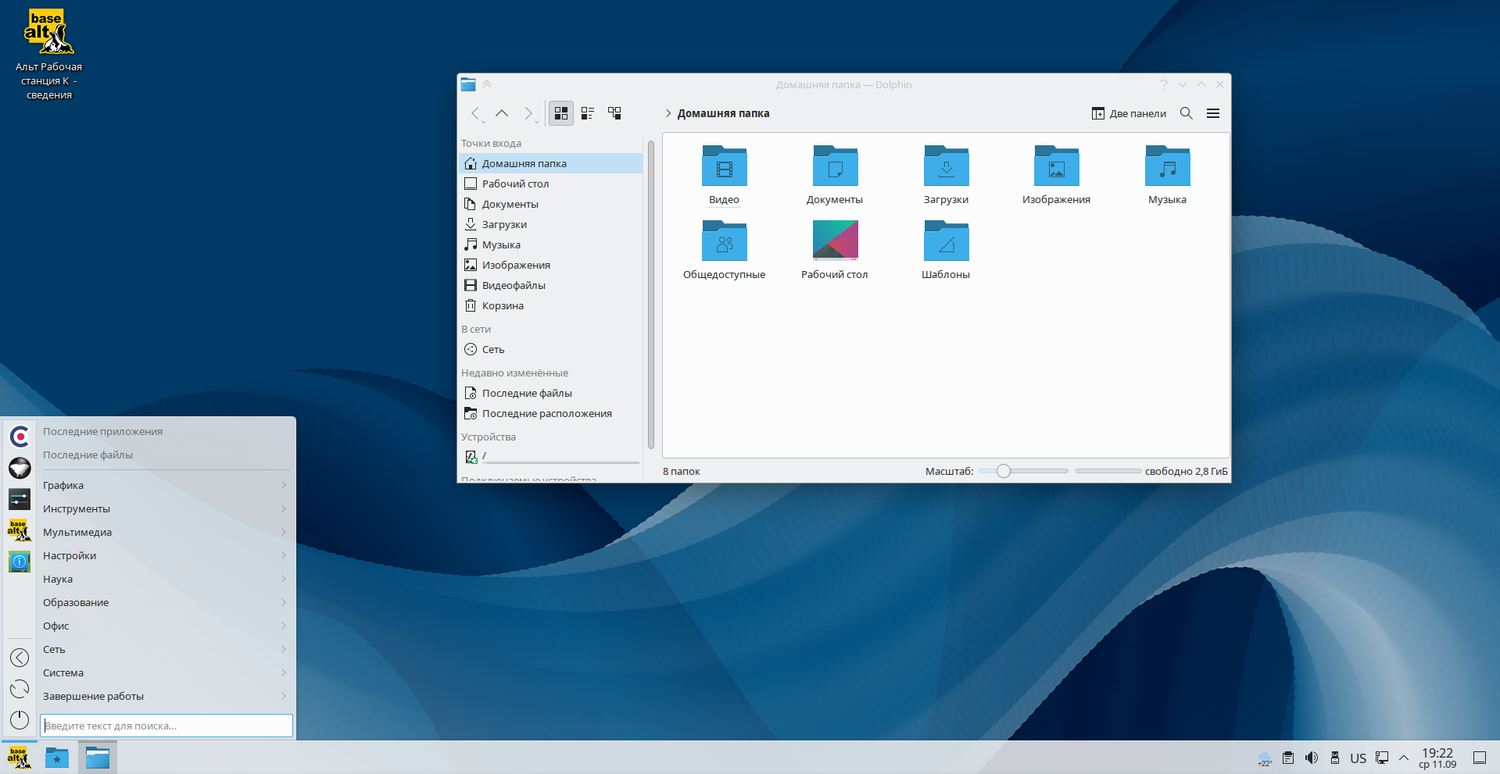The image size is (1500, 774).
Task: Go forward with Dolphin's forward arrow
Action: pyautogui.click(x=529, y=114)
